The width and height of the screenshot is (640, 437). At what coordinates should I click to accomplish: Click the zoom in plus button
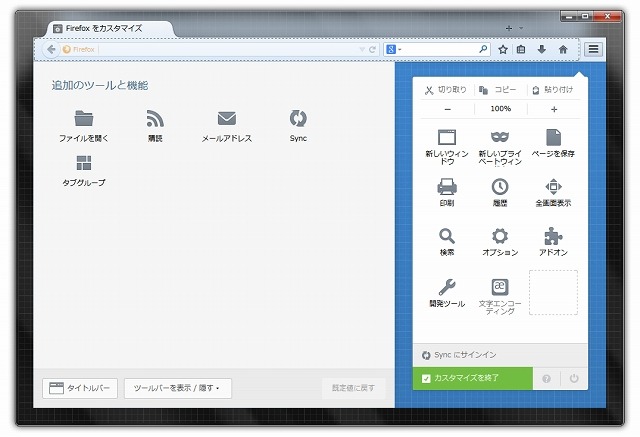(554, 109)
